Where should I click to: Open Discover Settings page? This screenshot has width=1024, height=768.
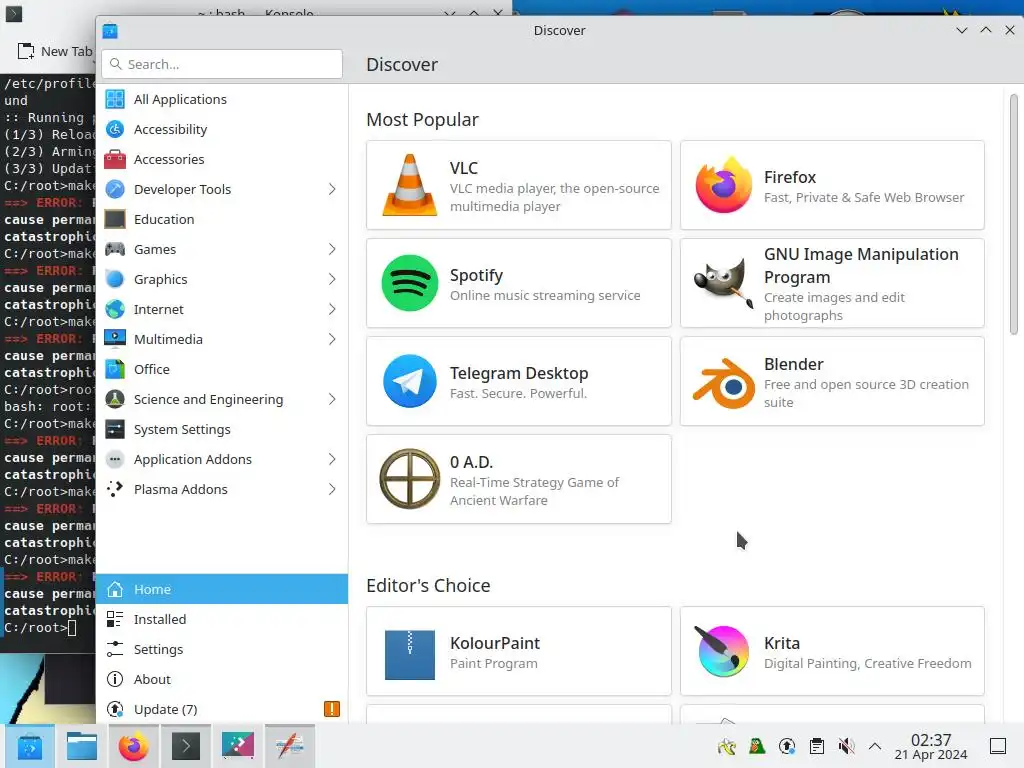[x=222, y=649]
